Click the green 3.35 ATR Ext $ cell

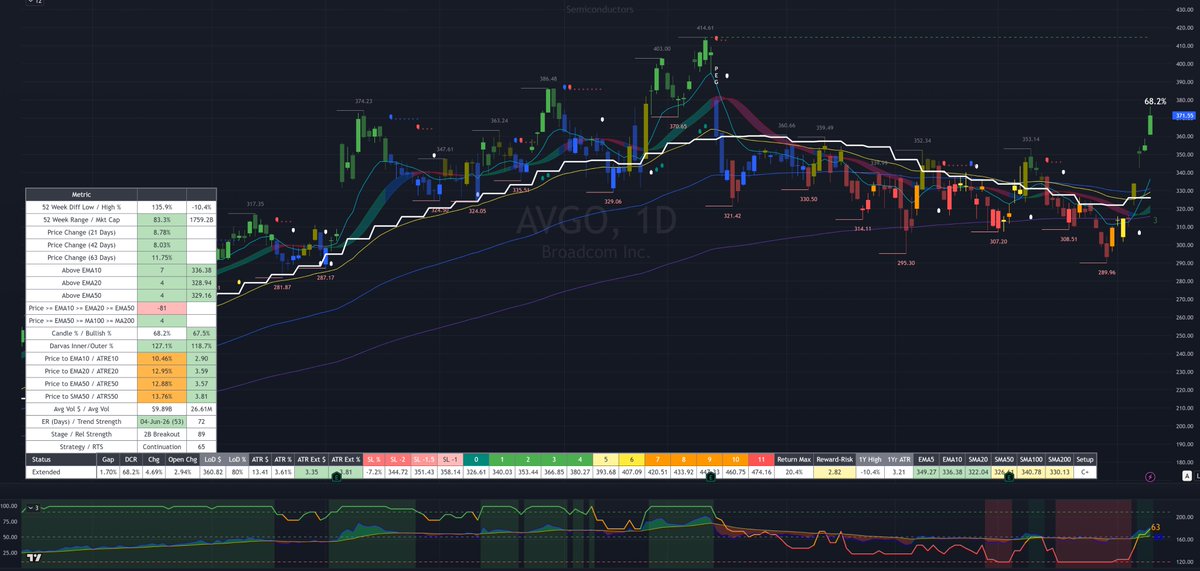pos(311,471)
